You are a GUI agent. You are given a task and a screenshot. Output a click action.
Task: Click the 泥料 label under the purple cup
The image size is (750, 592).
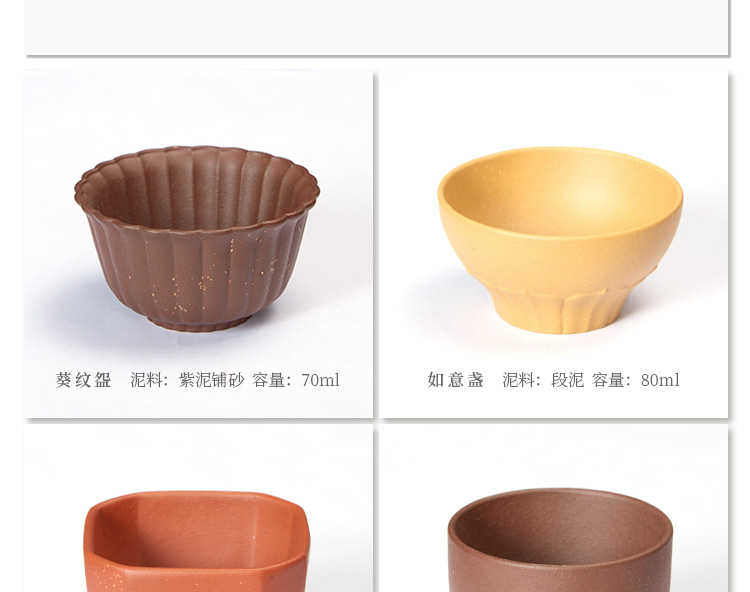pyautogui.click(x=146, y=380)
